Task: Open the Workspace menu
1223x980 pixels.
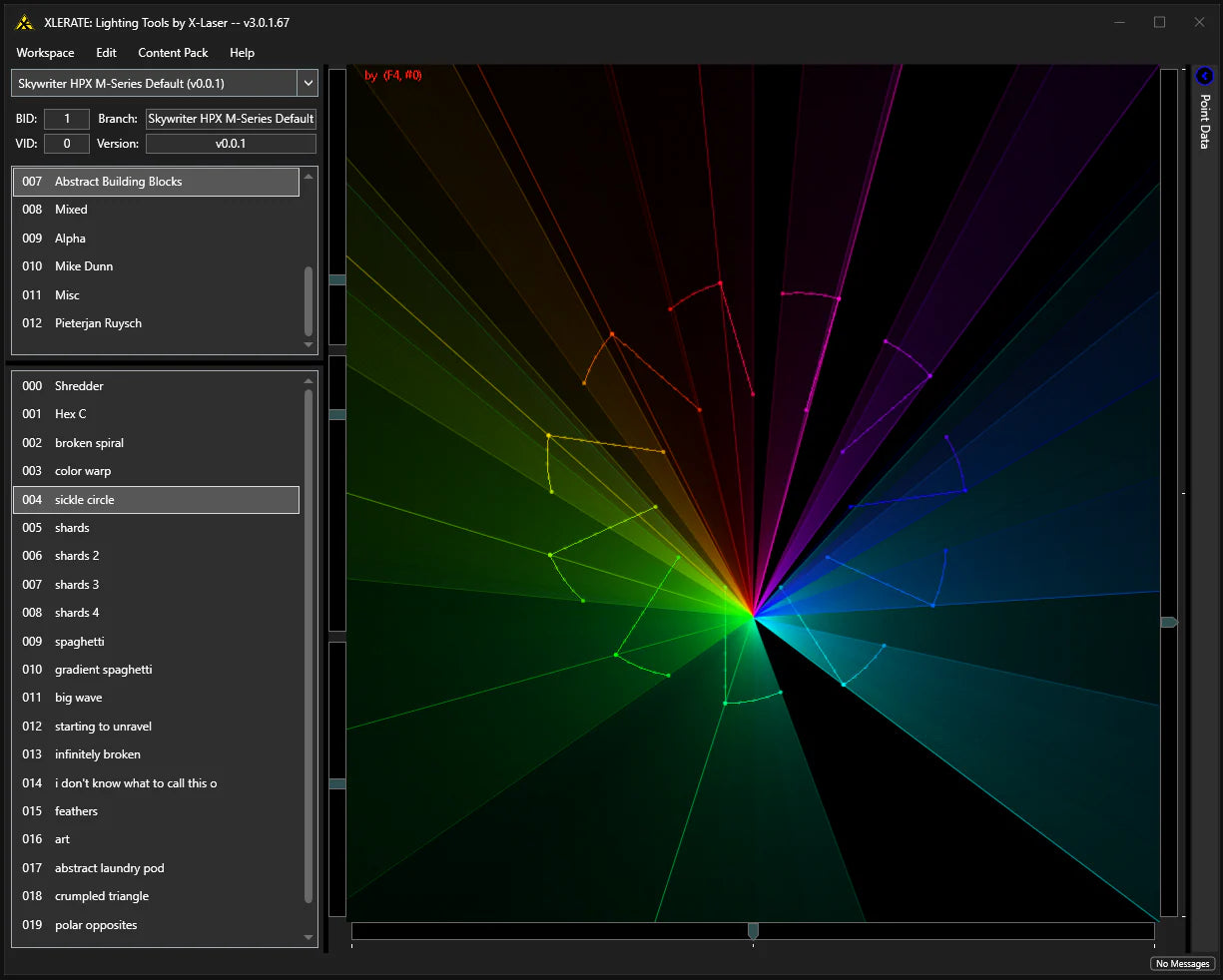Action: (45, 53)
